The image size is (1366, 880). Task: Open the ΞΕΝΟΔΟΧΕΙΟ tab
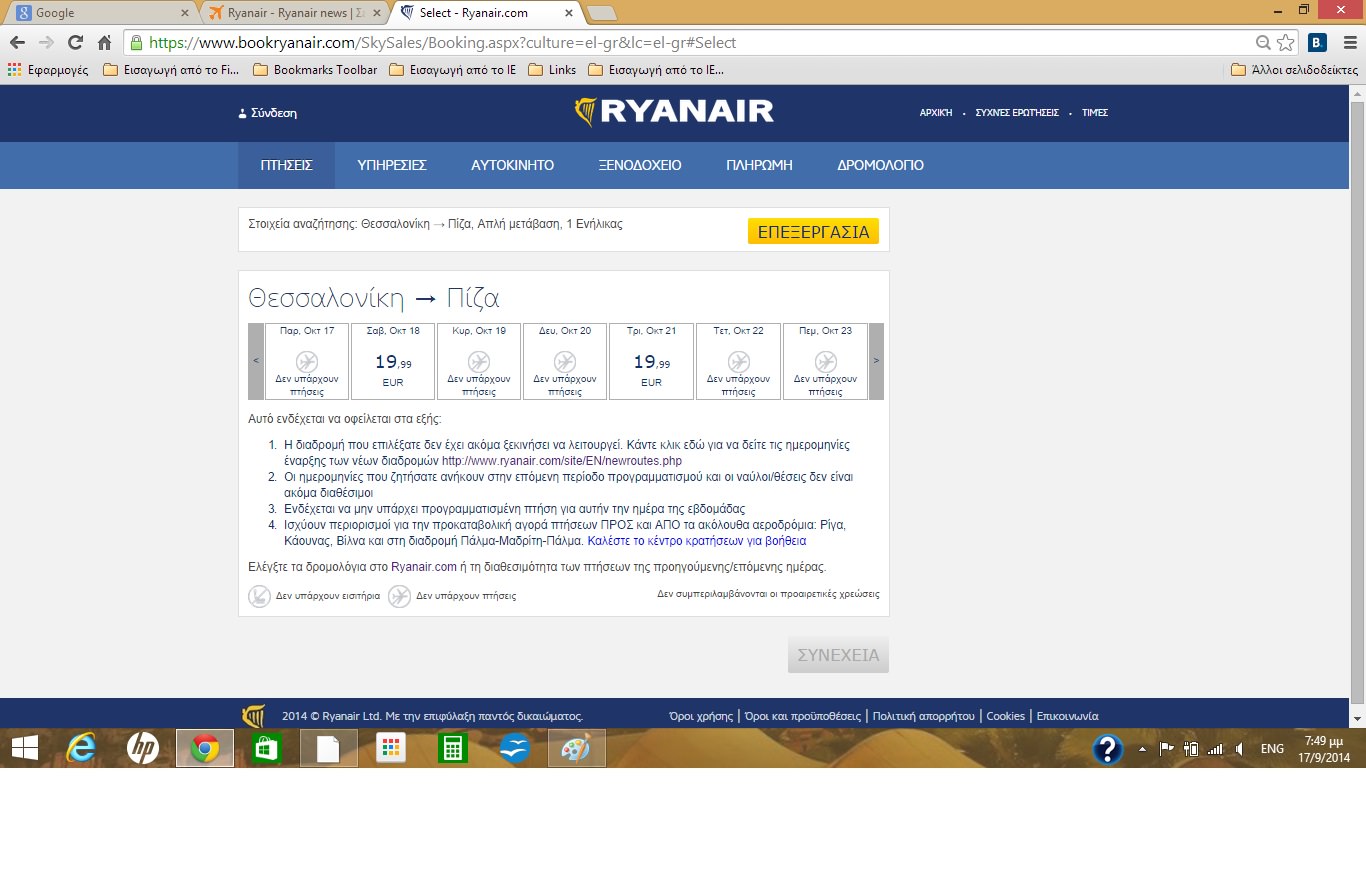pyautogui.click(x=640, y=165)
